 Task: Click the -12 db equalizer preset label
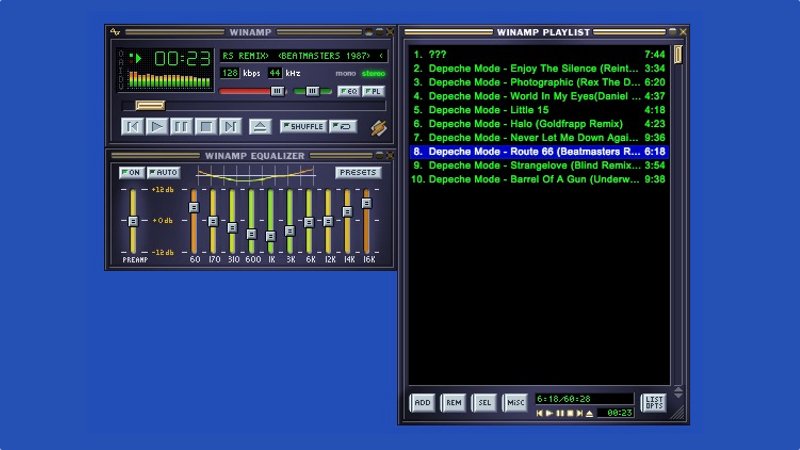163,252
